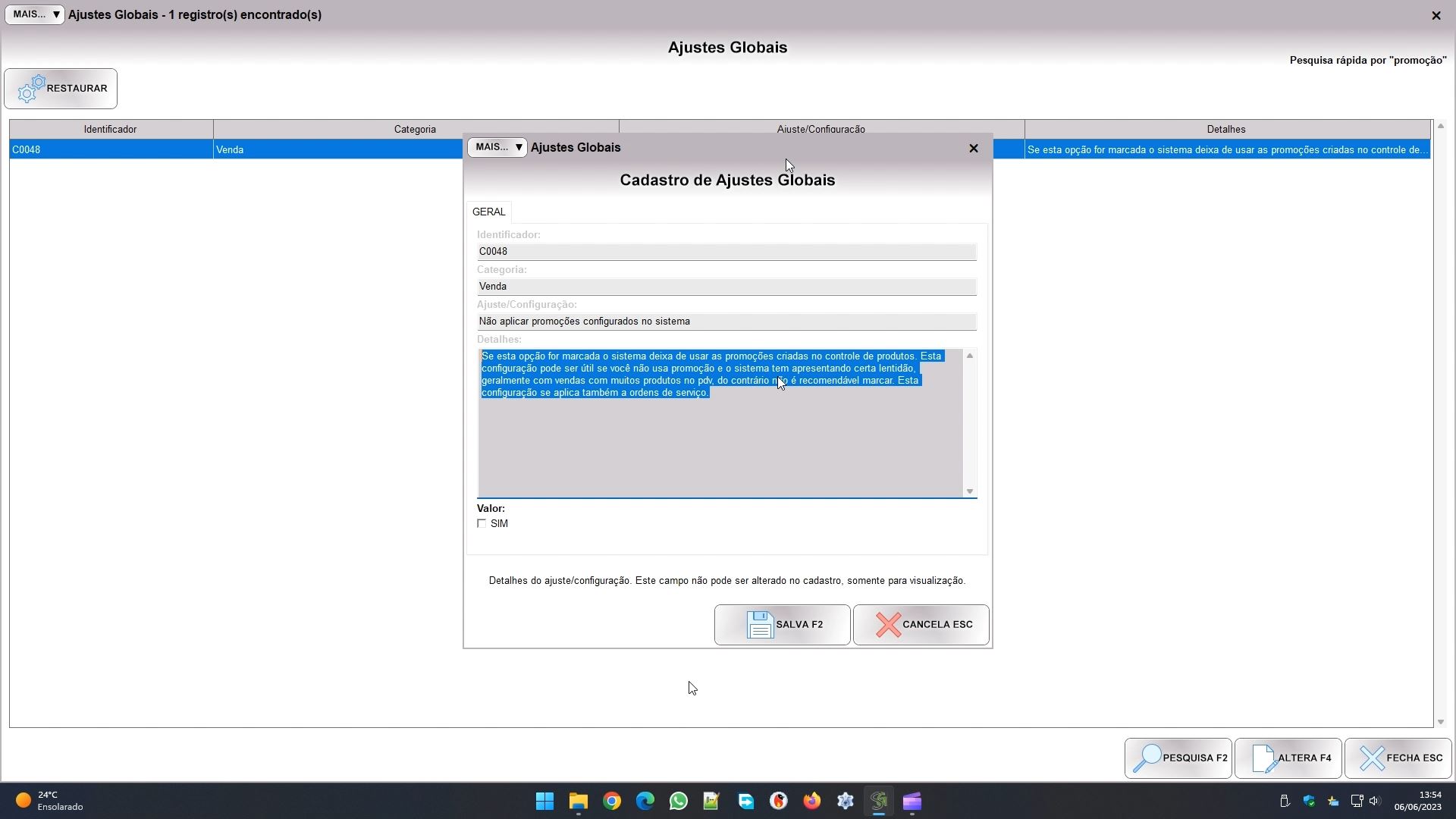Open Google Chrome from the taskbar
Image resolution: width=1456 pixels, height=819 pixels.
tap(612, 801)
